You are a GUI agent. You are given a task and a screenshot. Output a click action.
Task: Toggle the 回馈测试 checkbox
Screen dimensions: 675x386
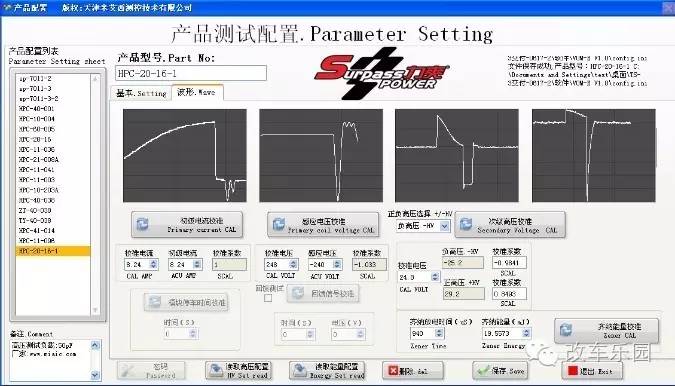268,298
